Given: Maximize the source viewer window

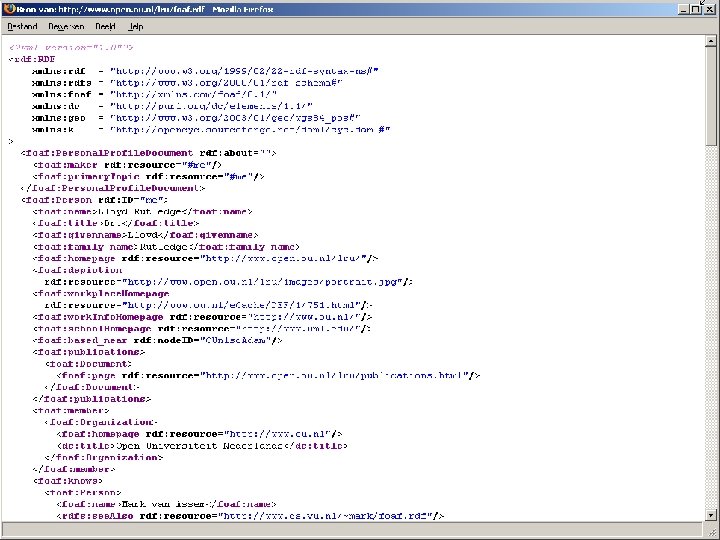Looking at the screenshot, I should click(x=696, y=9).
